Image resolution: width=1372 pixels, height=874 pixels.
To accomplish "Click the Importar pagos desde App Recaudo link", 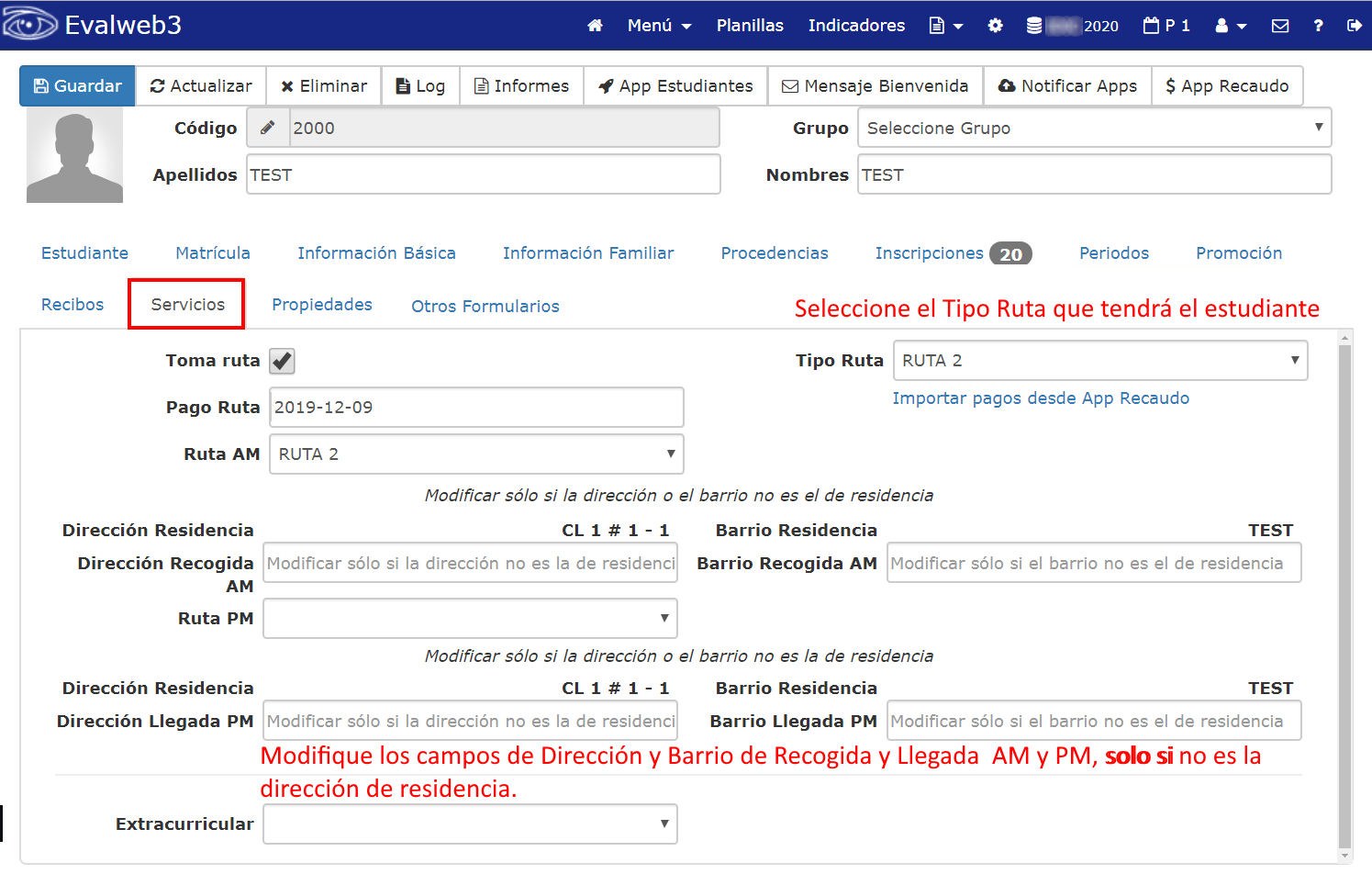I will tap(1041, 398).
